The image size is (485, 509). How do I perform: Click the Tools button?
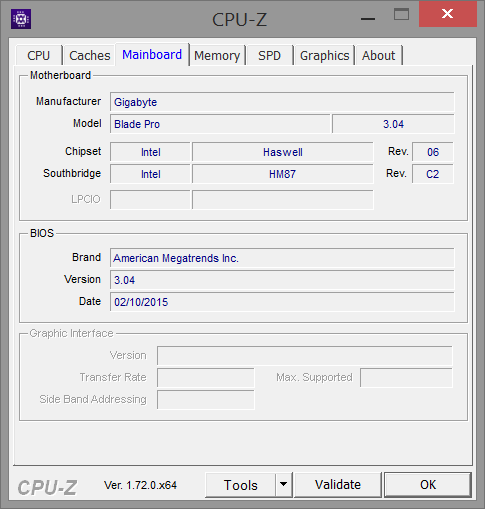[x=241, y=485]
